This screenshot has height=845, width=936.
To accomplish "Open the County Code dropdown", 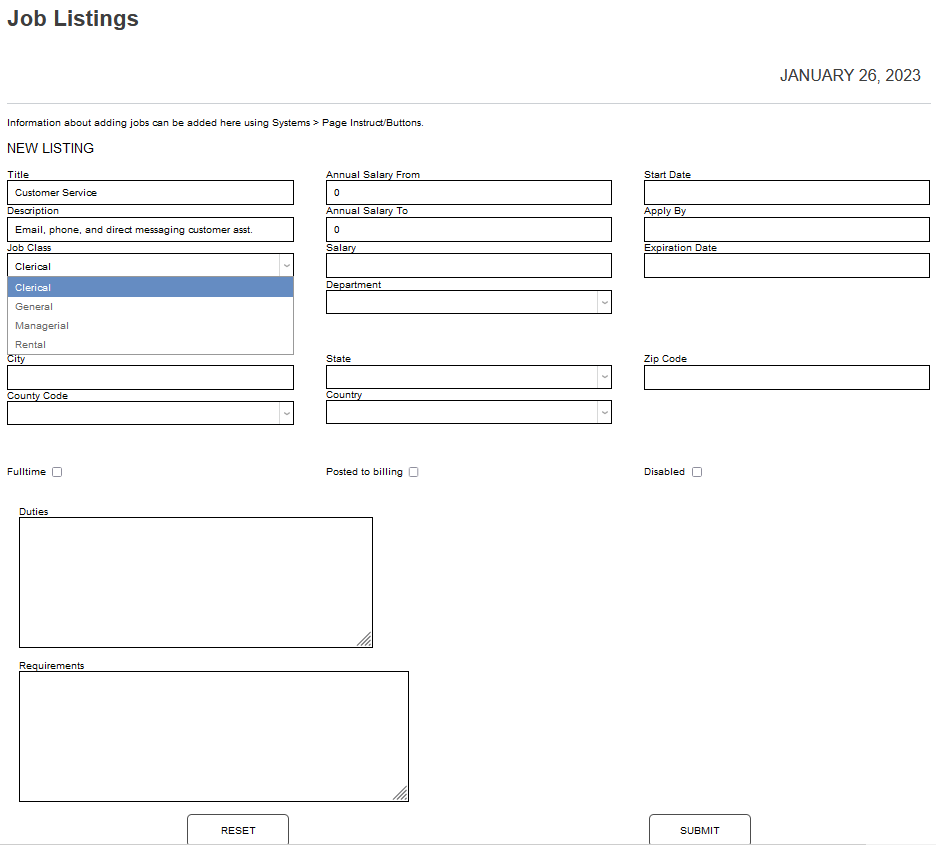I will point(286,413).
